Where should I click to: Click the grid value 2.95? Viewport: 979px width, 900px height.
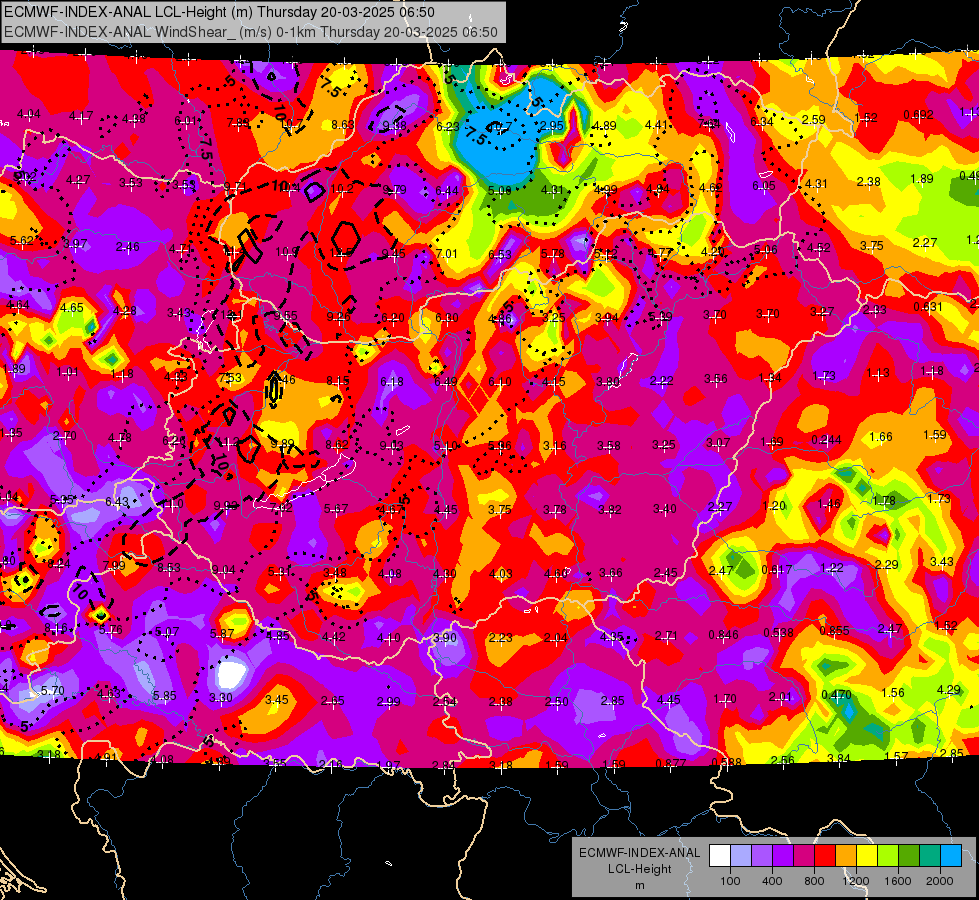coord(552,126)
